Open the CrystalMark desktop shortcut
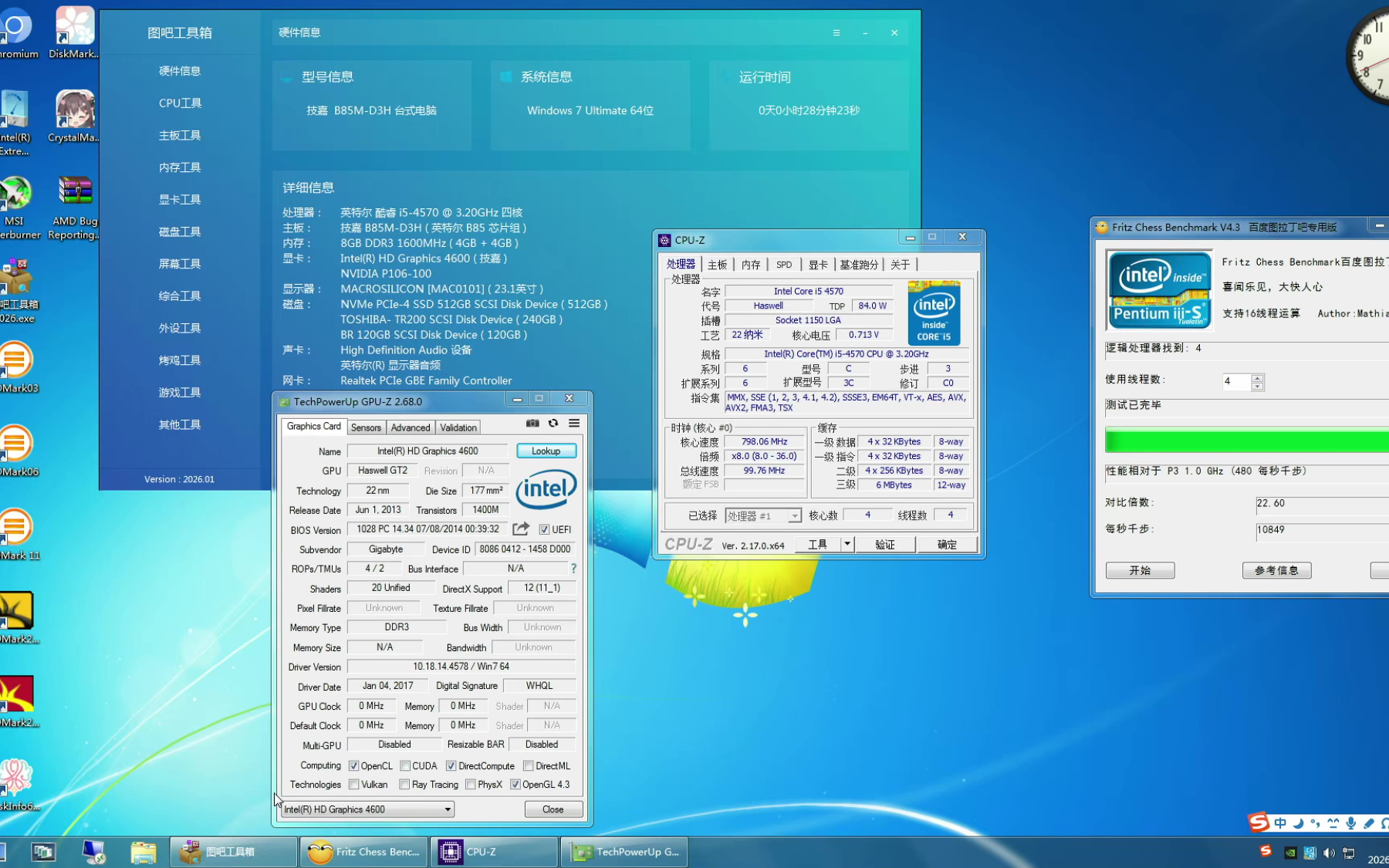 pos(74,116)
